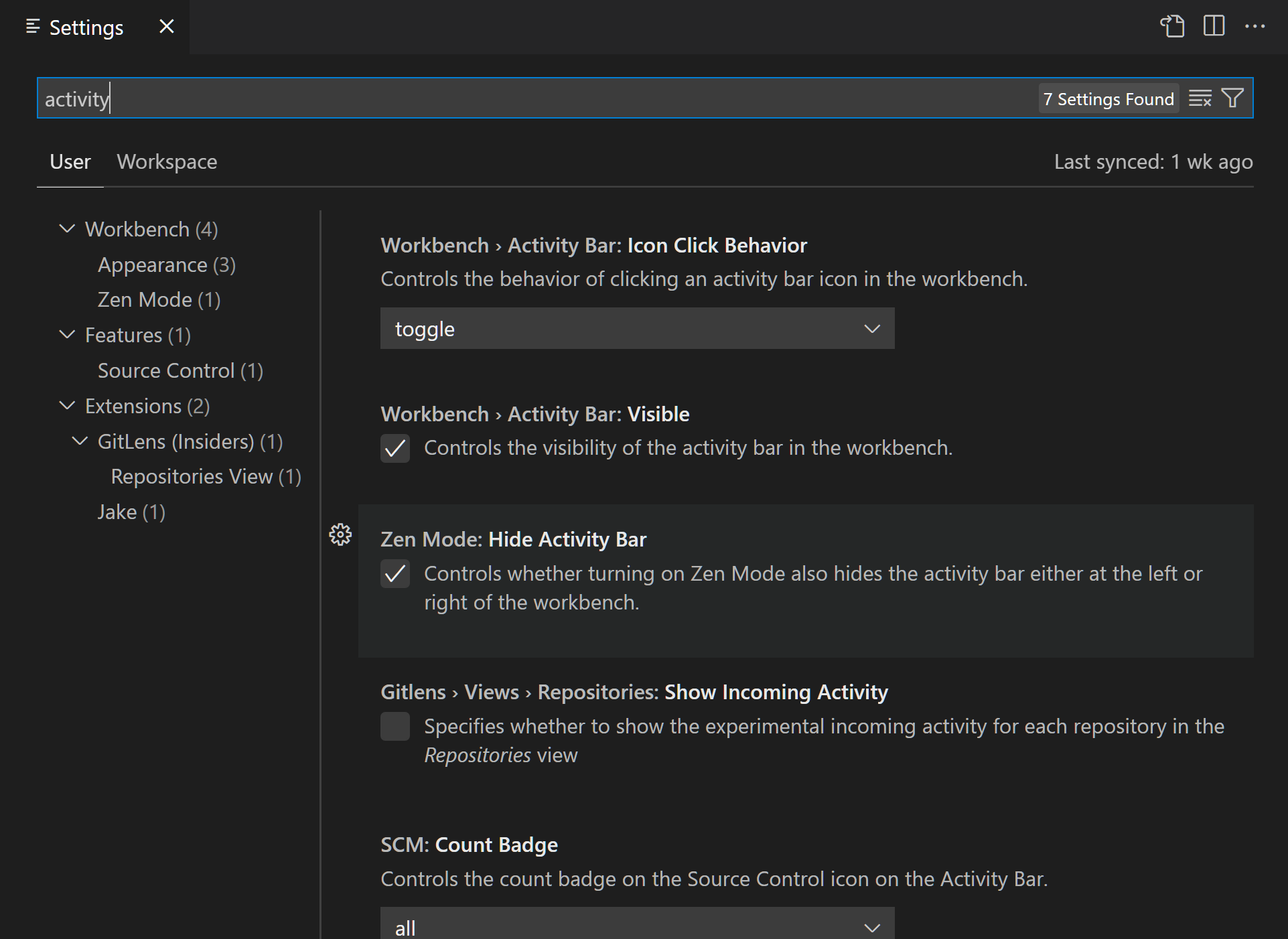
Task: Enable Show Incoming Activity checkbox
Action: click(395, 726)
